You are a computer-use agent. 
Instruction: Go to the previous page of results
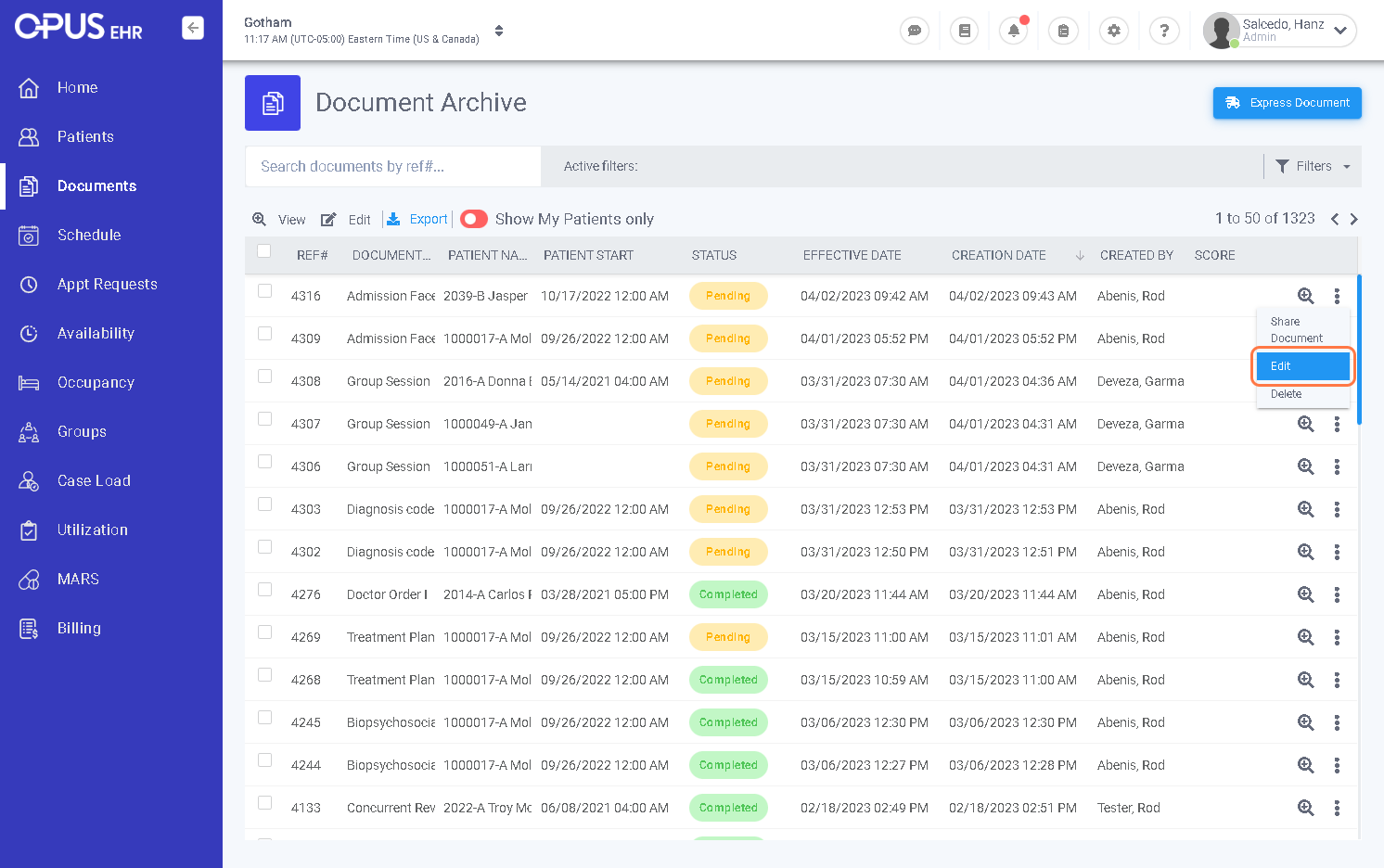(1335, 219)
